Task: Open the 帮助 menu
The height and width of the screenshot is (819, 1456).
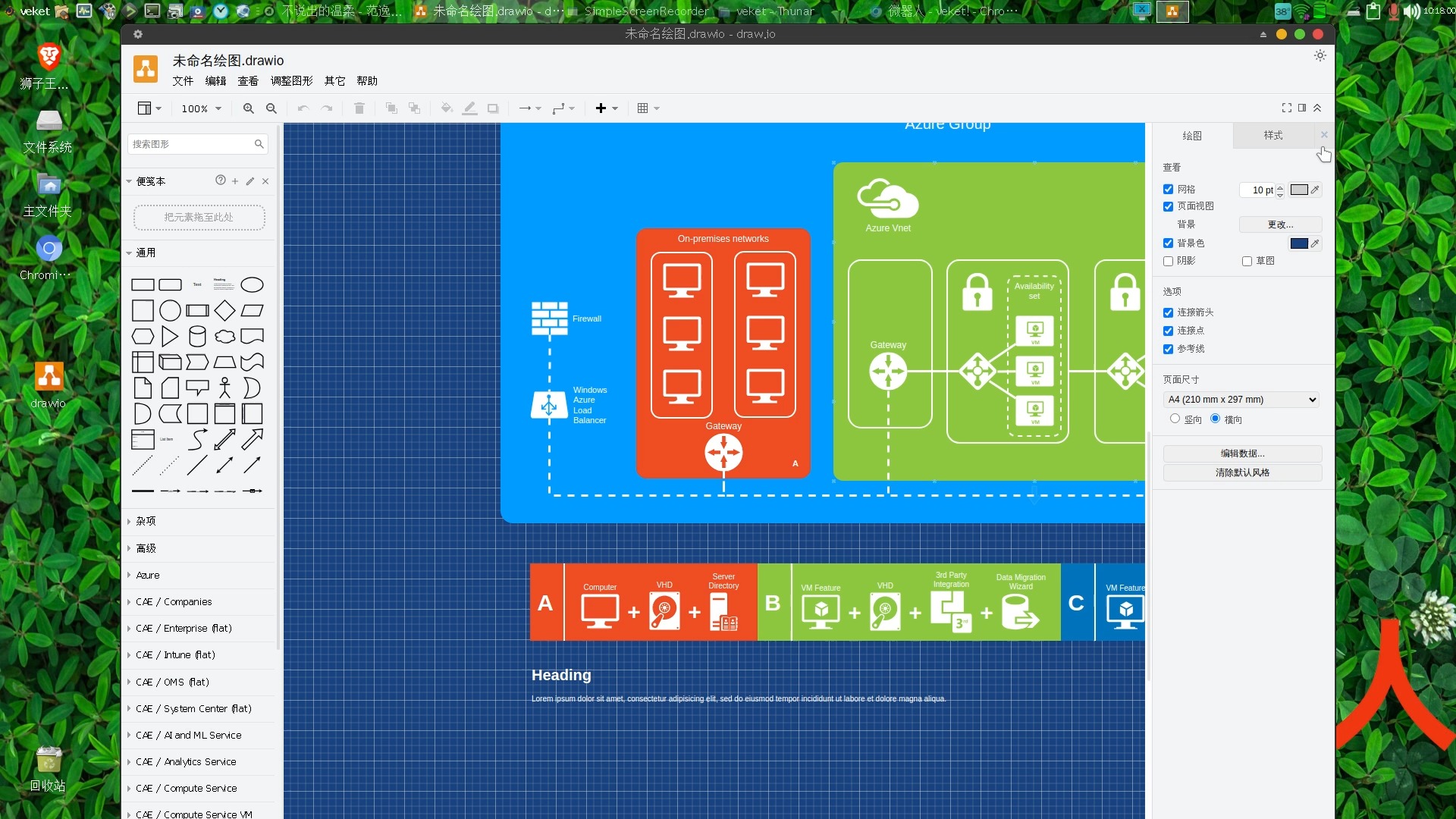Action: pyautogui.click(x=367, y=81)
